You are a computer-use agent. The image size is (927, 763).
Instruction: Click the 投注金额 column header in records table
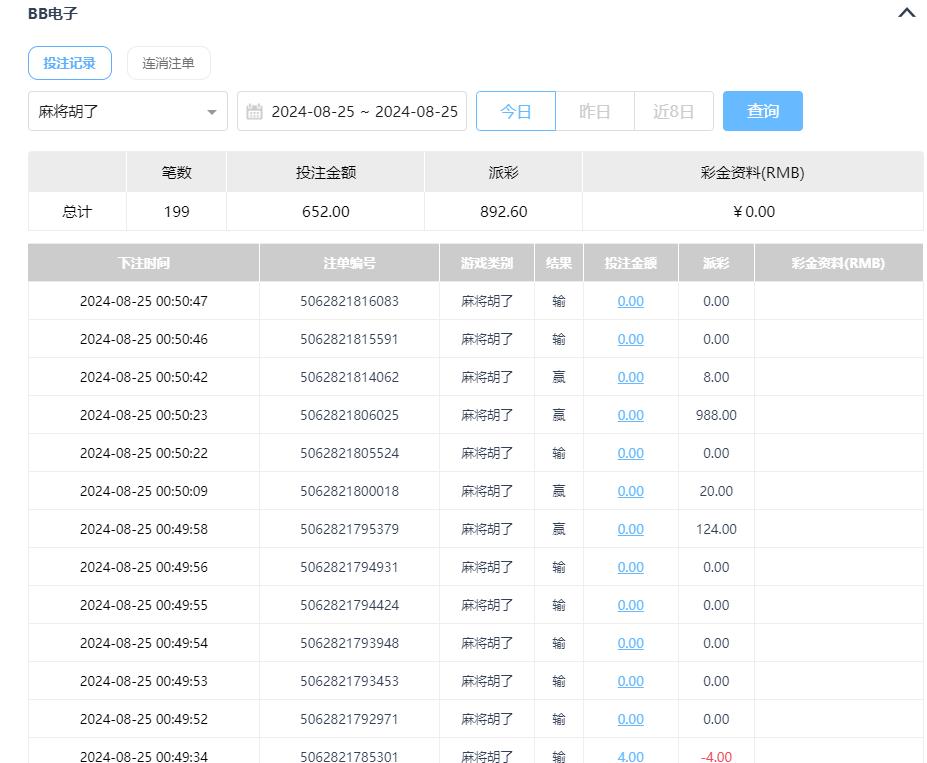[630, 263]
